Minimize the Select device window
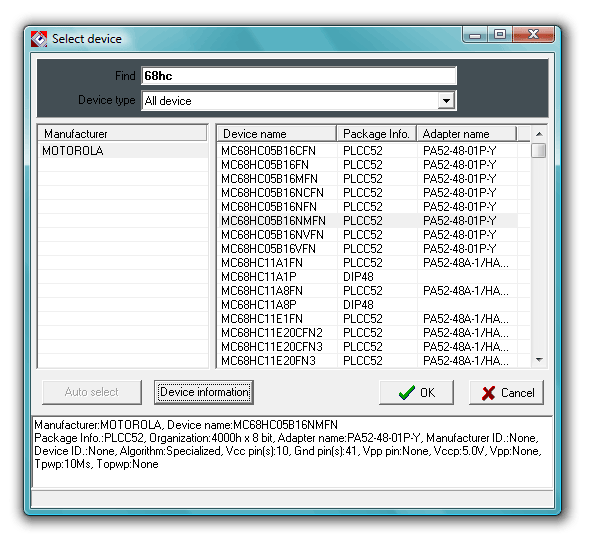The image size is (596, 548). point(475,35)
